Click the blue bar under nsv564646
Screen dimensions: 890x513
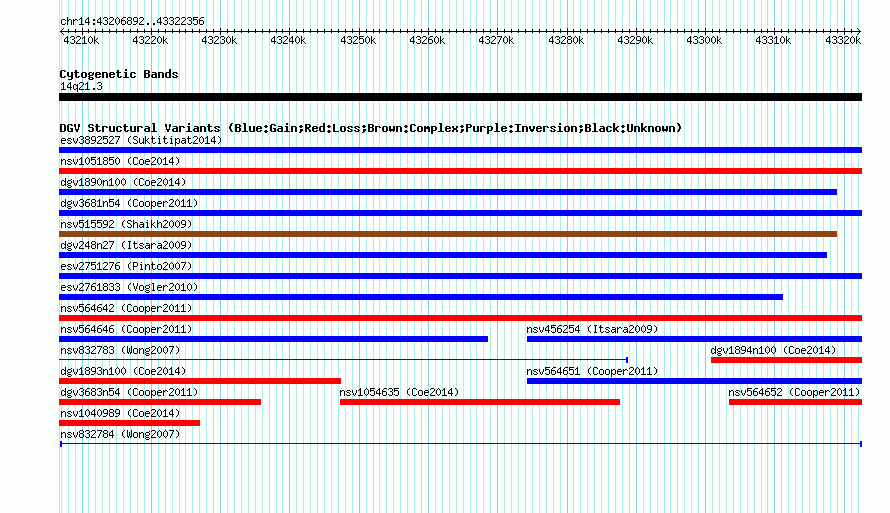[274, 339]
